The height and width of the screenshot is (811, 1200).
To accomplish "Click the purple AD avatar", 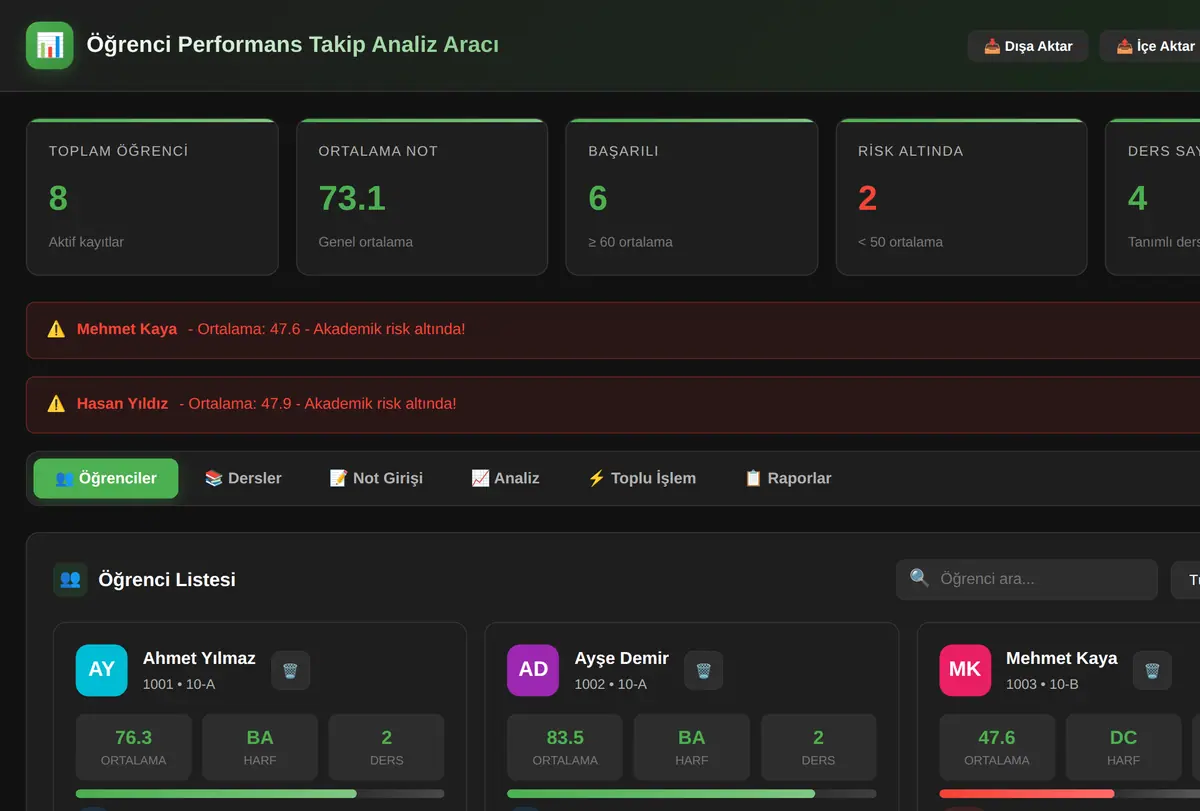I will tap(533, 670).
